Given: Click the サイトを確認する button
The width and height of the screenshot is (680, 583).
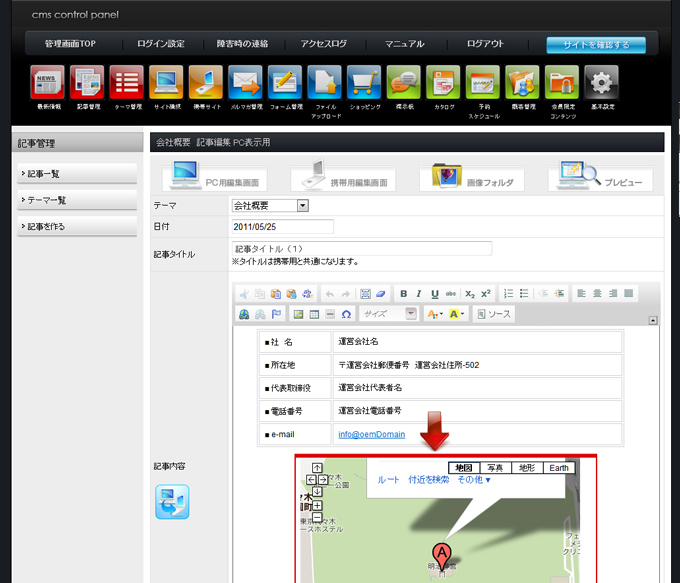Looking at the screenshot, I should (x=596, y=45).
